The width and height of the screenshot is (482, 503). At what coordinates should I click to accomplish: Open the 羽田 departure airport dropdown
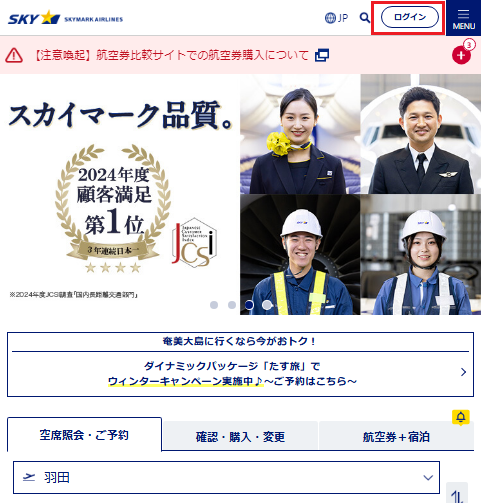(x=226, y=477)
